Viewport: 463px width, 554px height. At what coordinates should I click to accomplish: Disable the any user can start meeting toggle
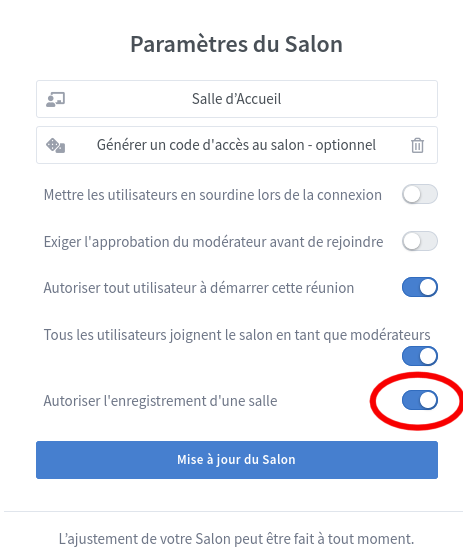pyautogui.click(x=420, y=287)
